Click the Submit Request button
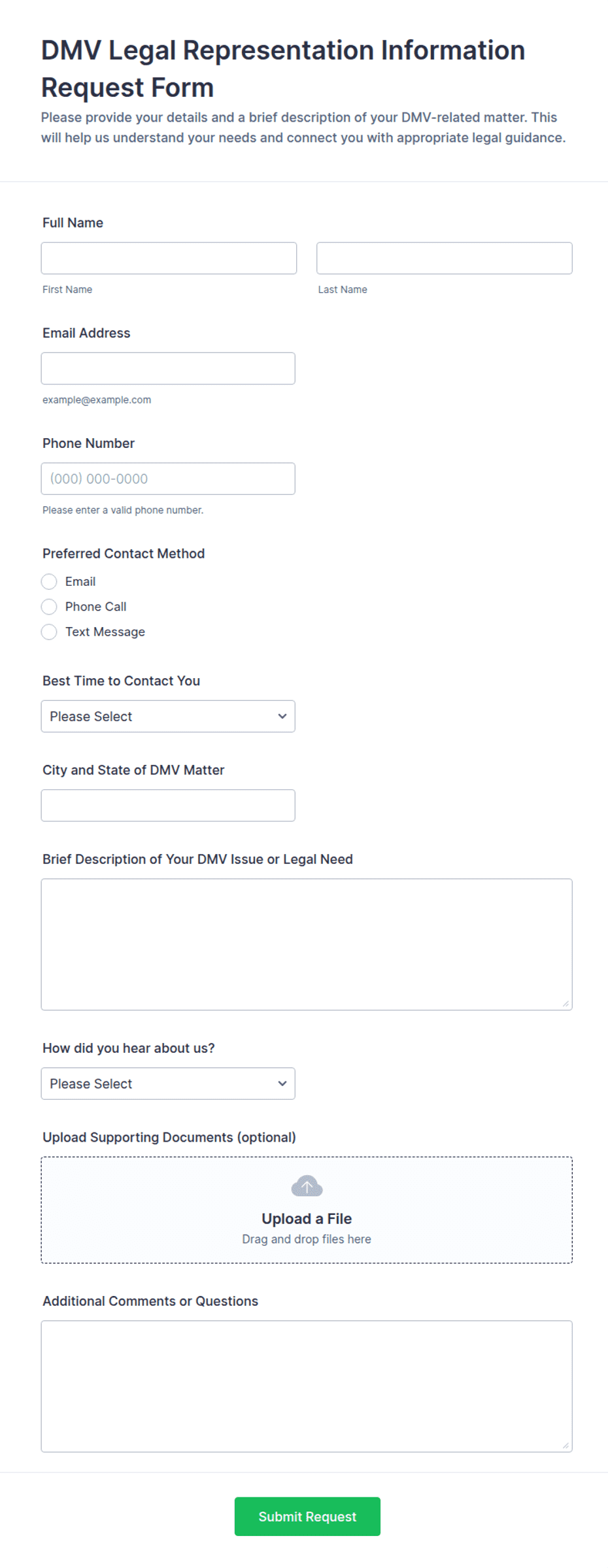This screenshot has height=1568, width=608. coord(307,1516)
